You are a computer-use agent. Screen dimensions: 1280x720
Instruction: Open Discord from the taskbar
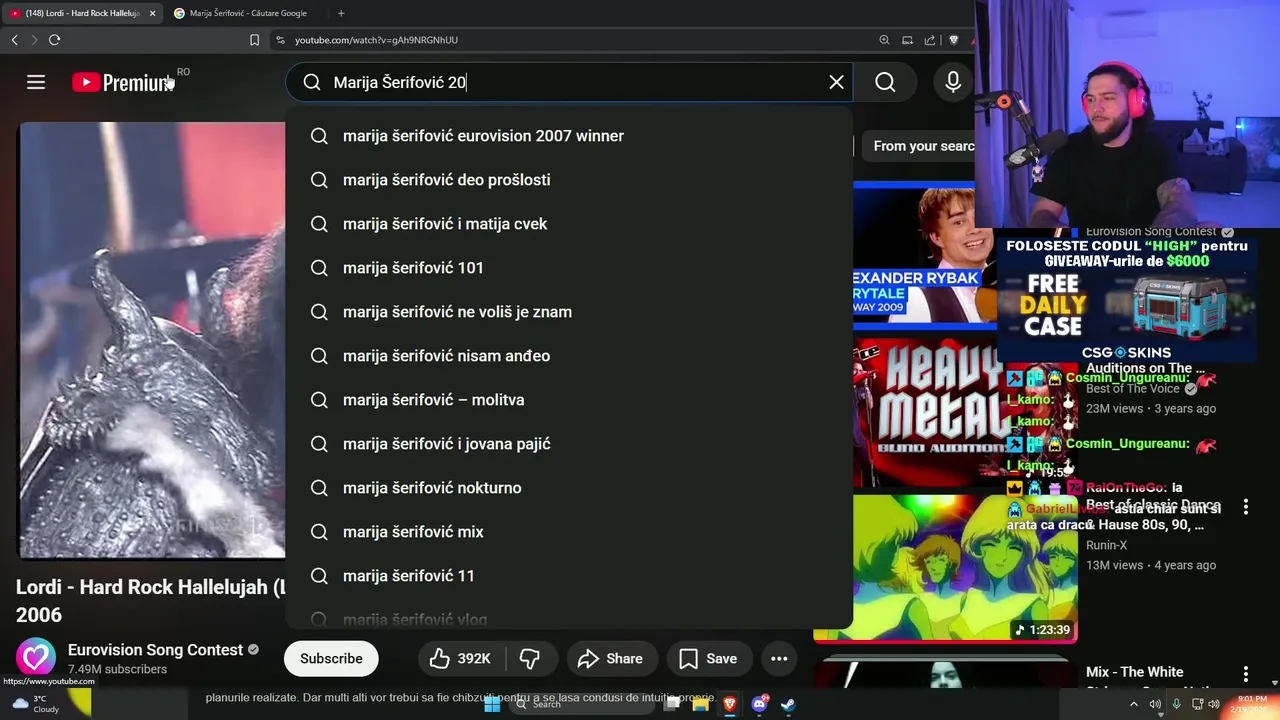point(759,704)
